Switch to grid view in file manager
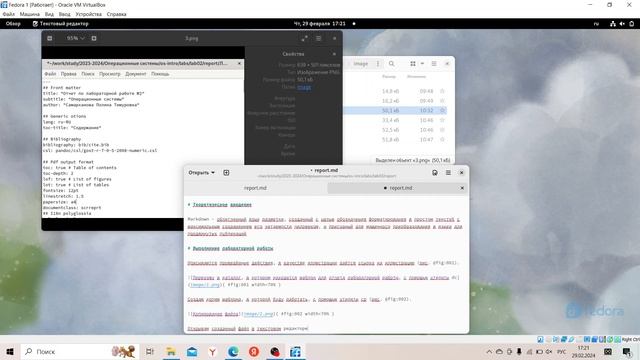 click(x=413, y=64)
